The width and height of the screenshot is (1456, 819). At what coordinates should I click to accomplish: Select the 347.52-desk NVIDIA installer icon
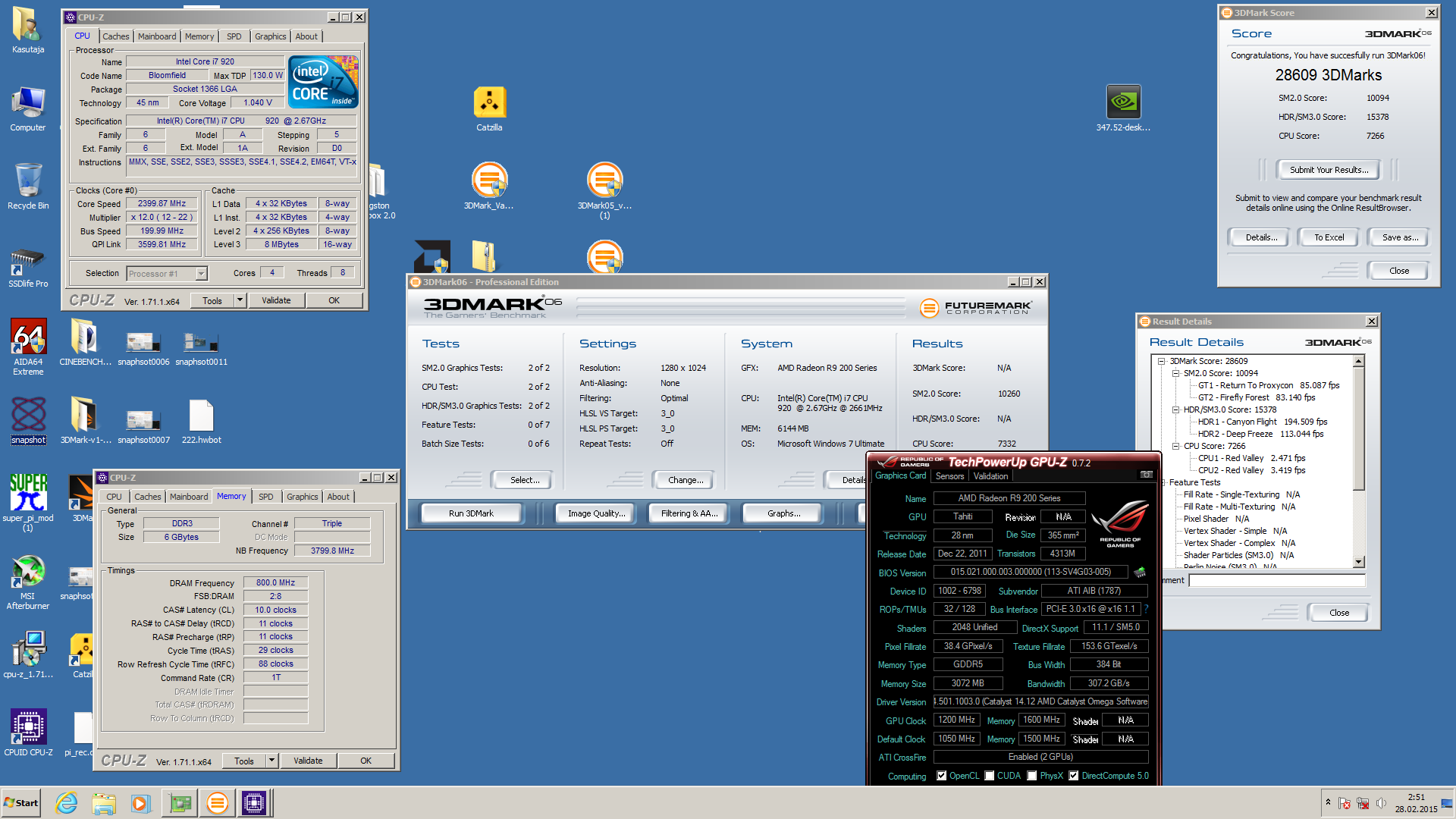tap(1123, 108)
